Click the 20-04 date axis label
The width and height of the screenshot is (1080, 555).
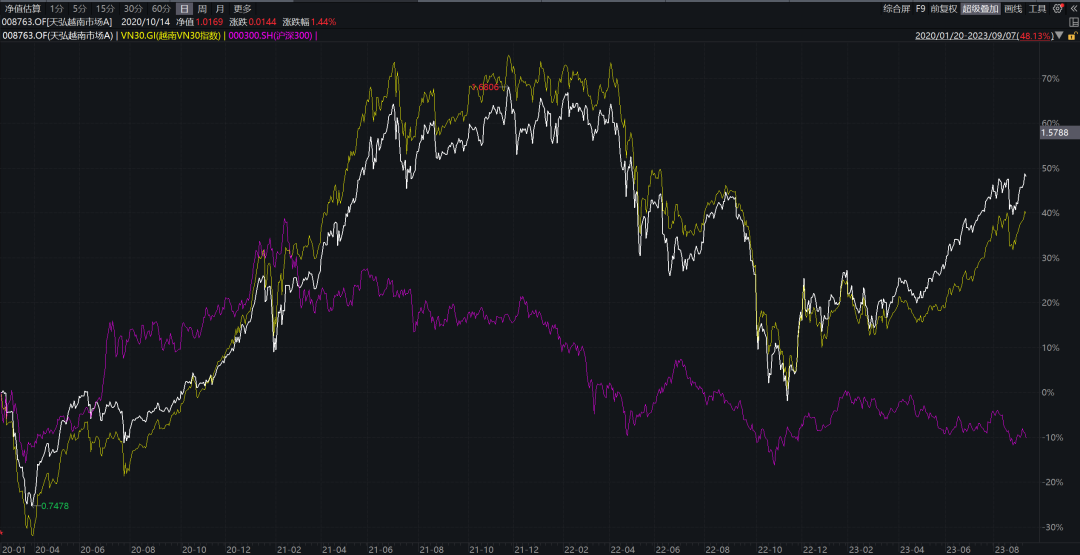click(46, 549)
